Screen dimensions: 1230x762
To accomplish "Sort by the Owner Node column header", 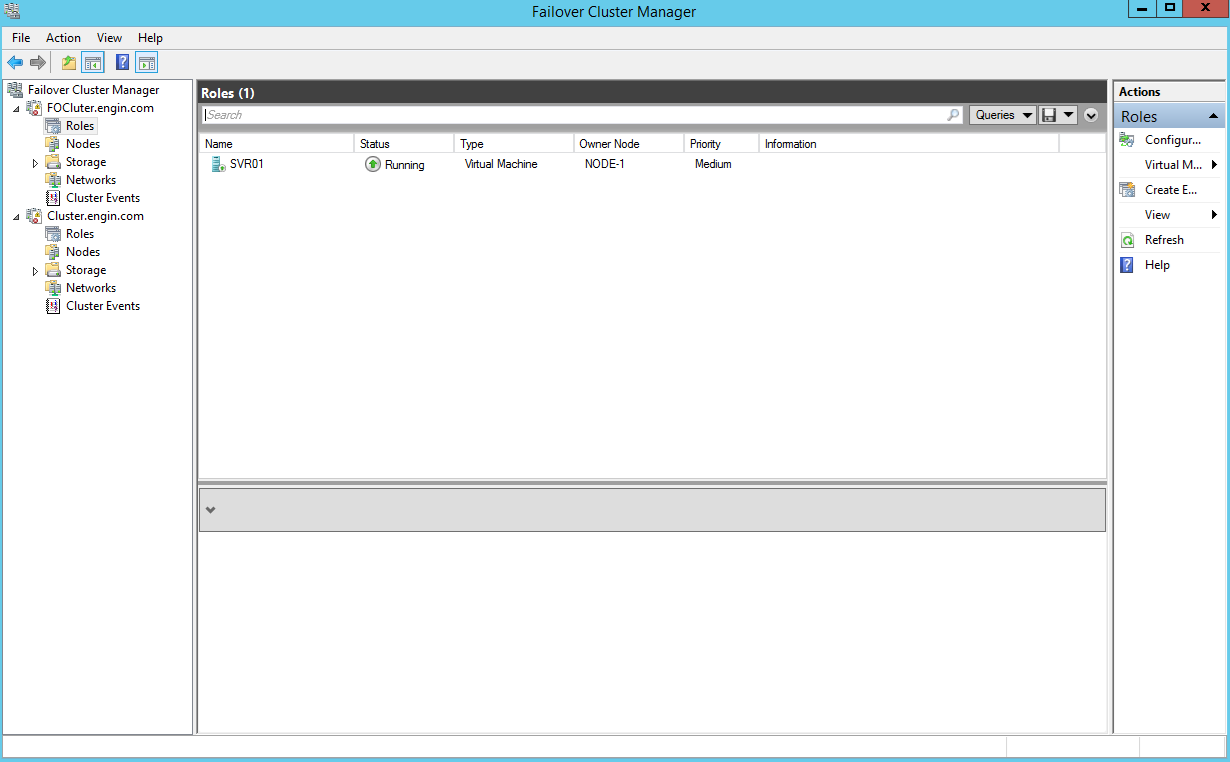I will pos(629,144).
